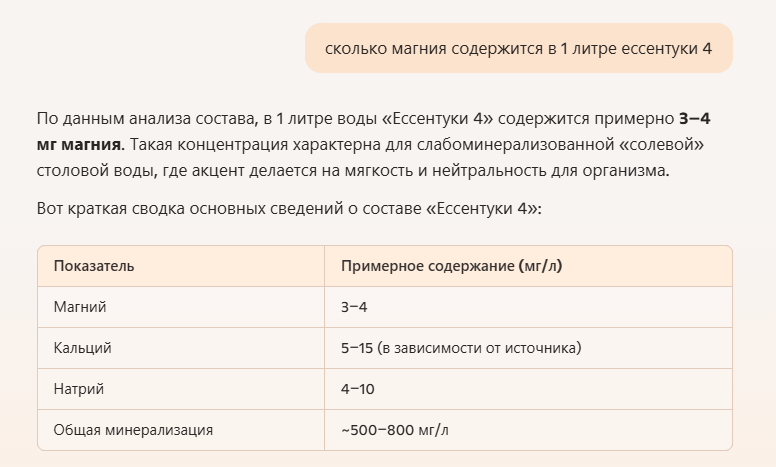The width and height of the screenshot is (776, 467).
Task: Click the phrase "нейтральность для организма"
Action: [550, 171]
